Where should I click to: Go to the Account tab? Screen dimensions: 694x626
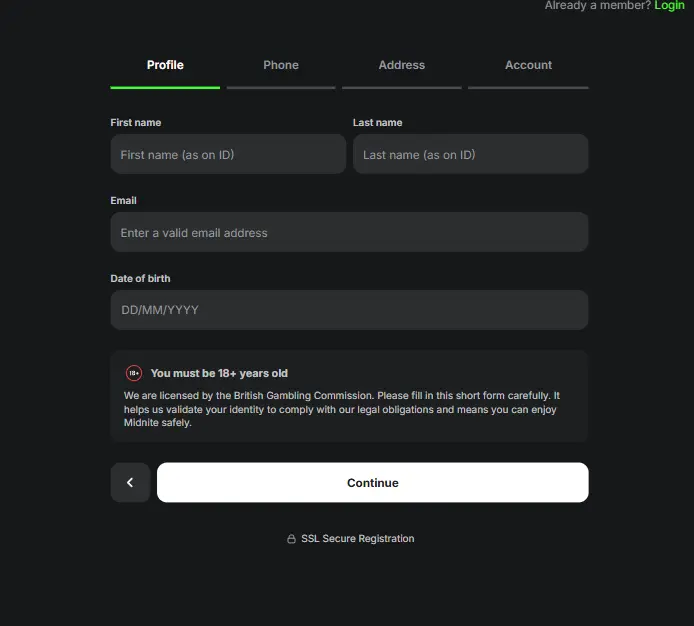528,65
